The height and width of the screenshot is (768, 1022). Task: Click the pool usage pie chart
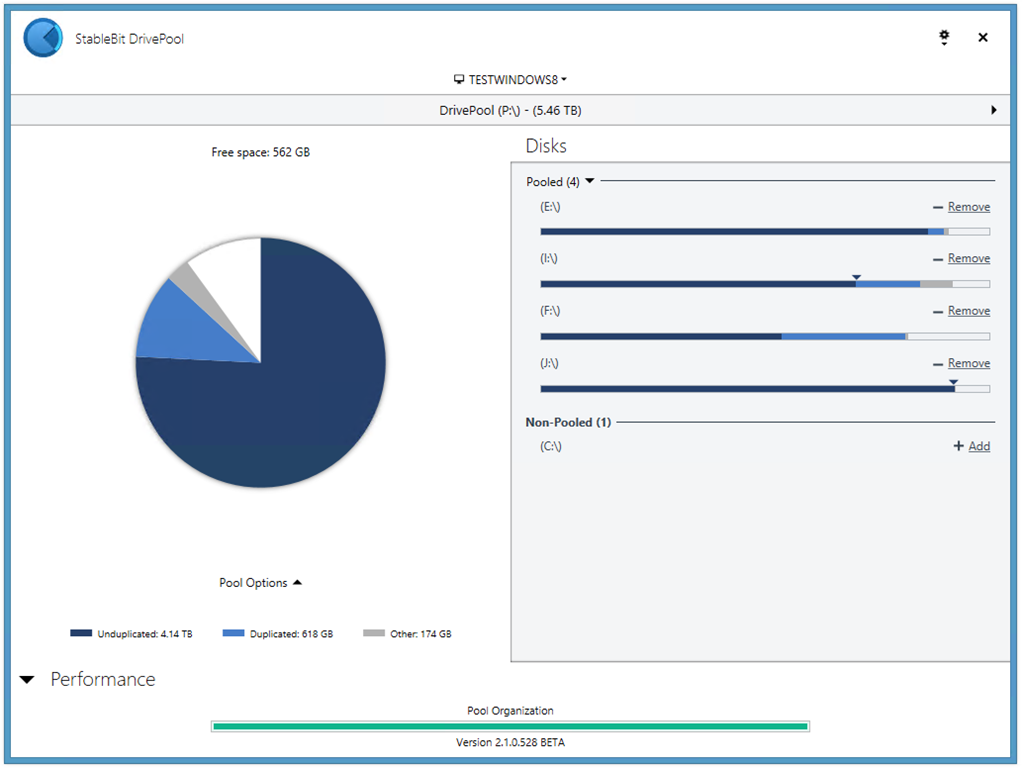(261, 362)
